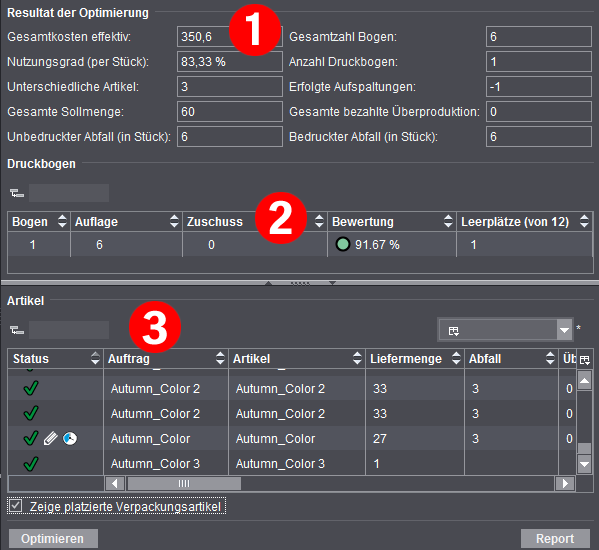Click table layout icon inside the Artikel dropdown

pyautogui.click(x=454, y=331)
